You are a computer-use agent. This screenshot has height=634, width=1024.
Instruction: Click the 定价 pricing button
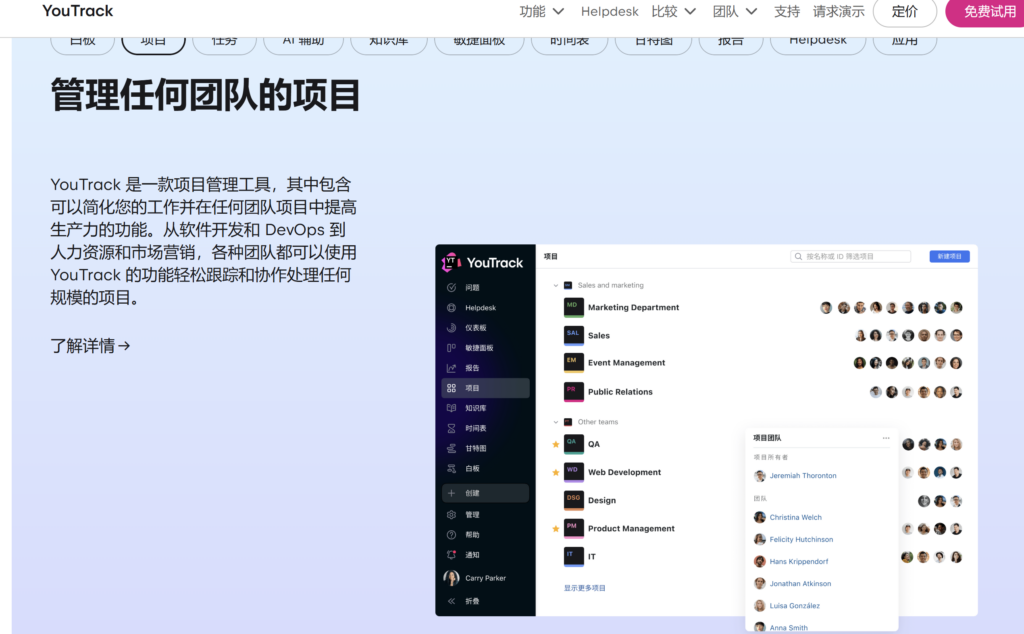904,12
